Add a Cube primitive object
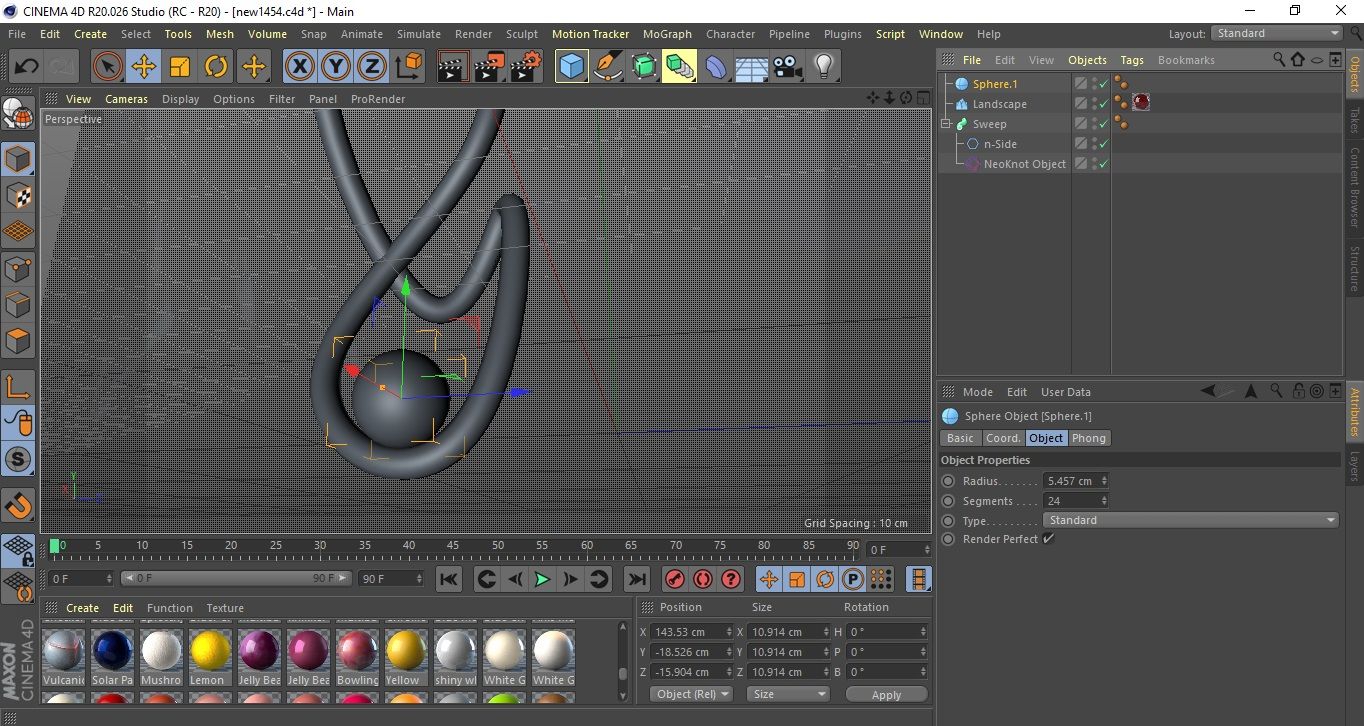1364x726 pixels. (x=571, y=67)
